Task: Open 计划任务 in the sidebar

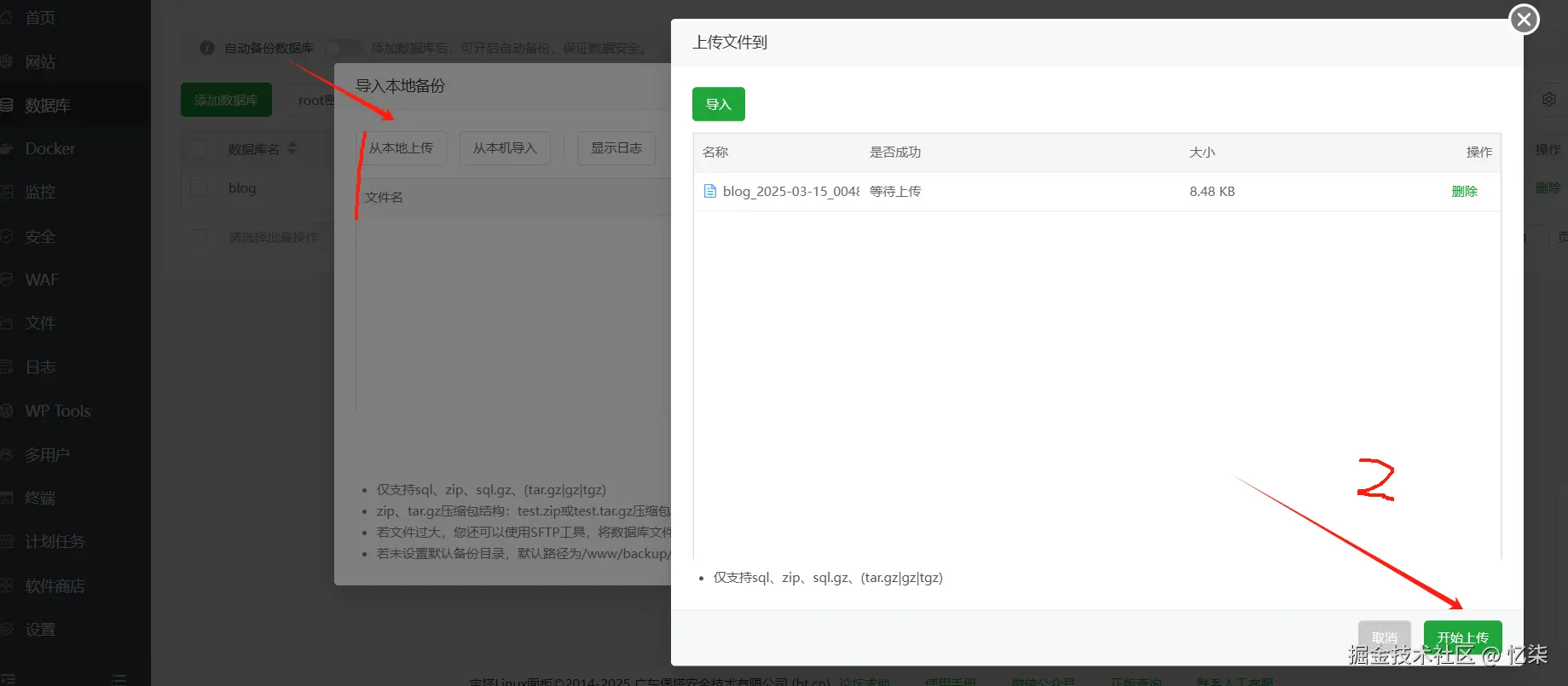Action: tap(55, 542)
